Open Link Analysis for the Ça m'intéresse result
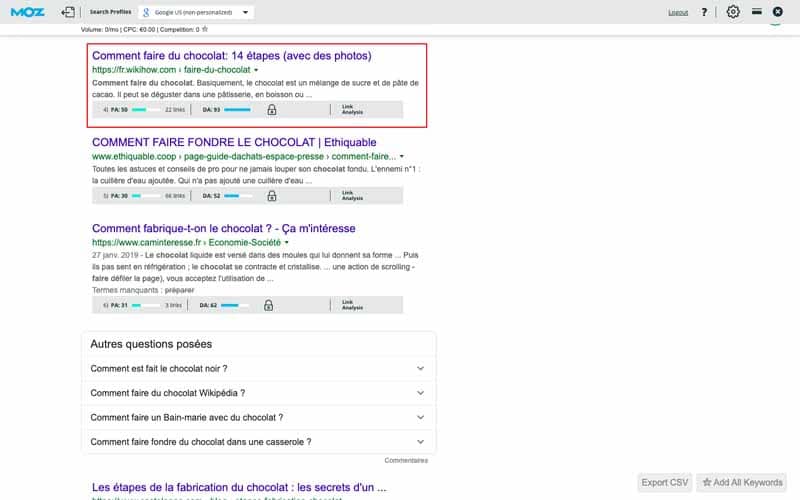This screenshot has height=500, width=800. point(352,305)
